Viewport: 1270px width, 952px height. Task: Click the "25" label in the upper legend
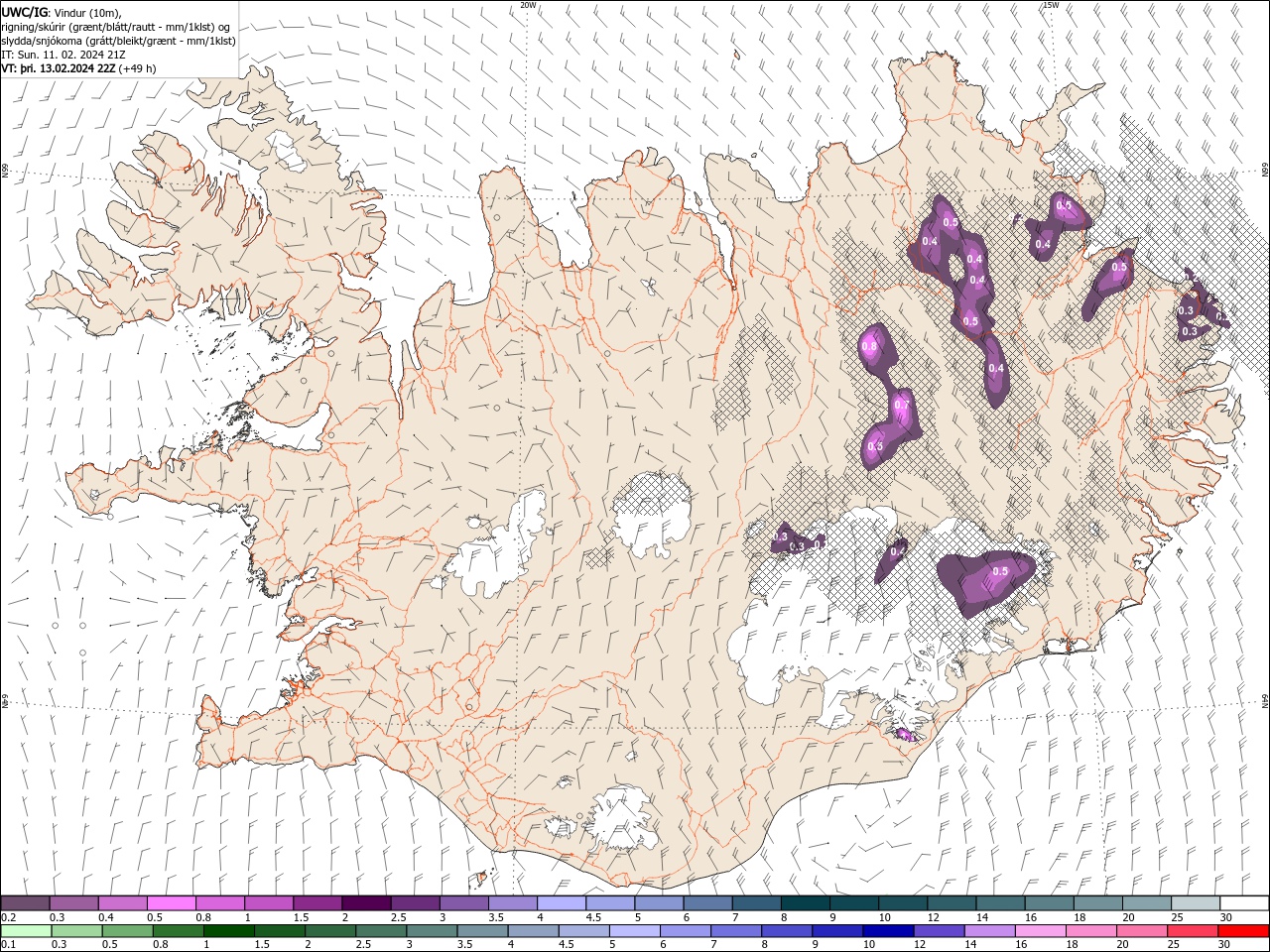[1179, 917]
